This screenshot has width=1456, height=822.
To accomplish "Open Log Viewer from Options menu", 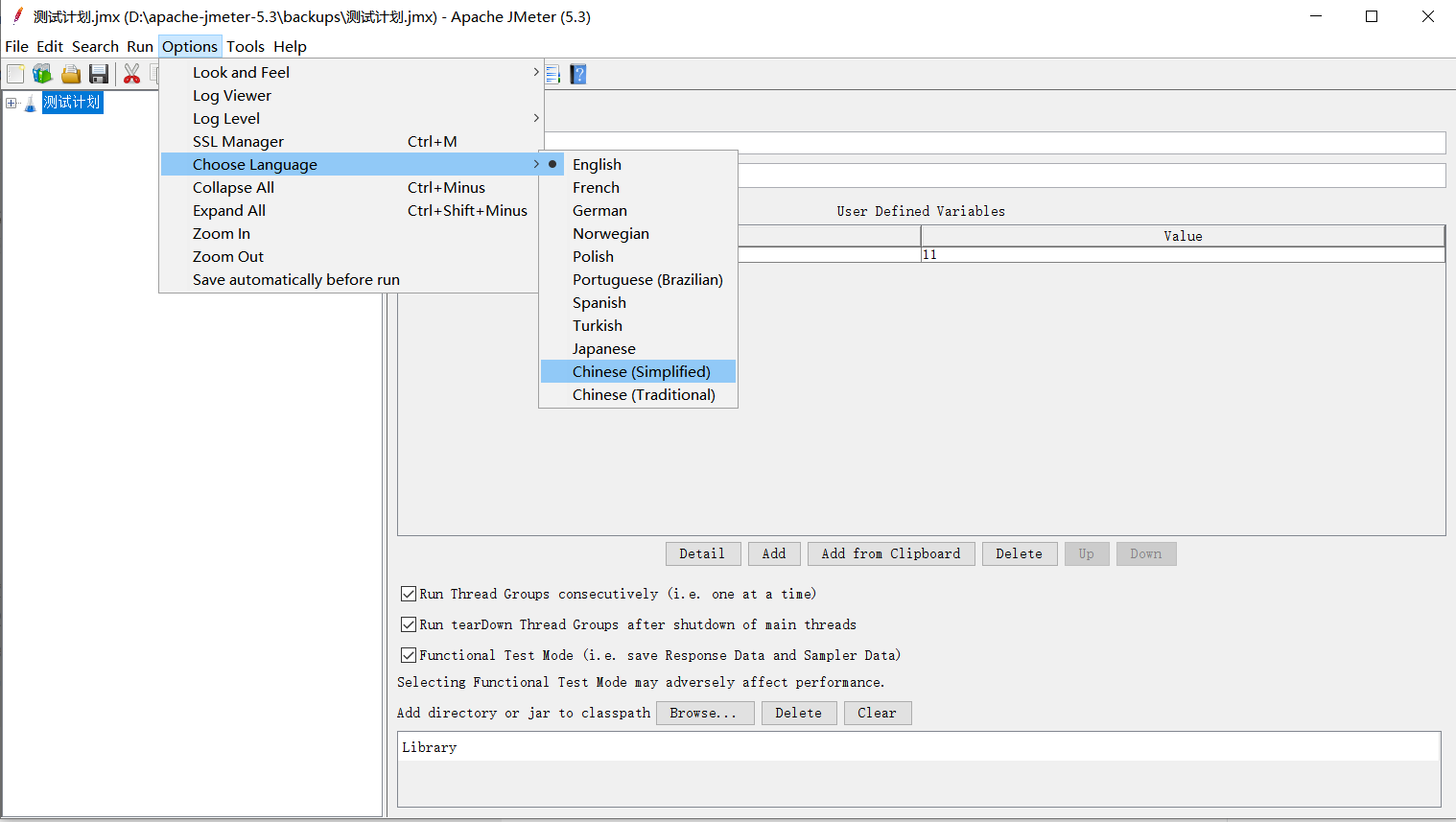I will (x=352, y=95).
